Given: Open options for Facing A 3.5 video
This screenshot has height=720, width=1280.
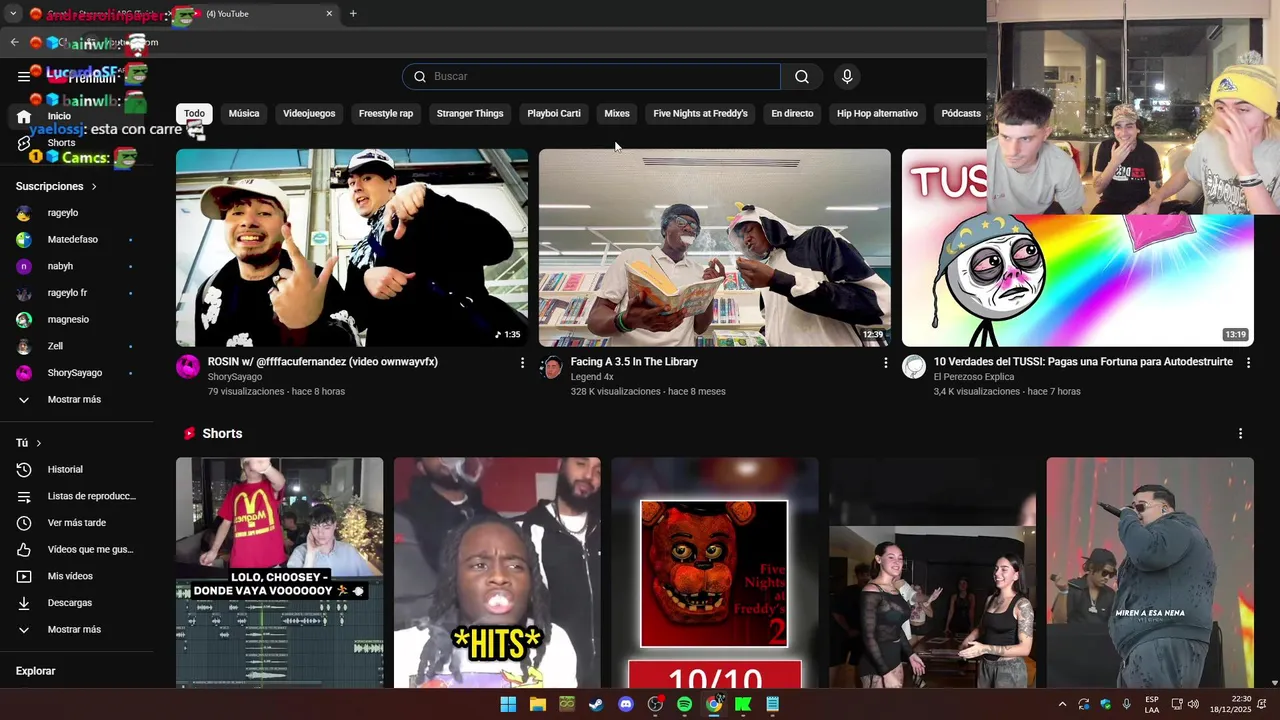Looking at the screenshot, I should (x=885, y=363).
